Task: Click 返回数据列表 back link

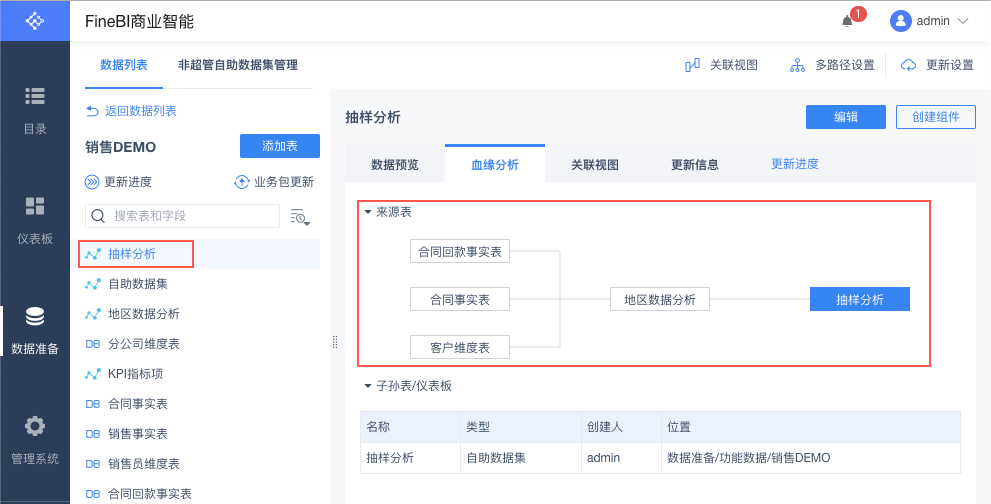Action: (x=131, y=111)
